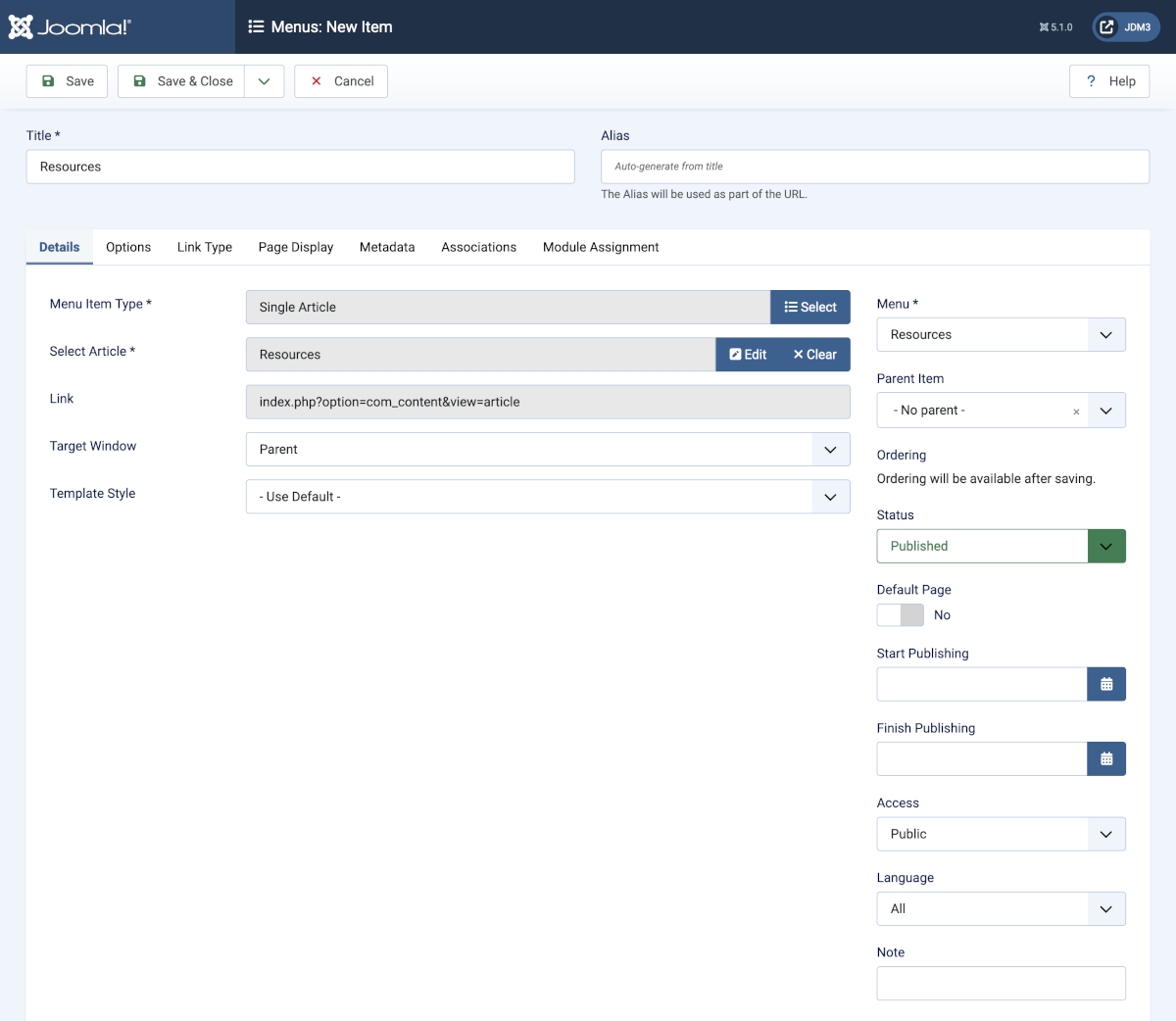The height and width of the screenshot is (1021, 1176).
Task: Toggle Default Page to Yes
Action: [x=900, y=614]
